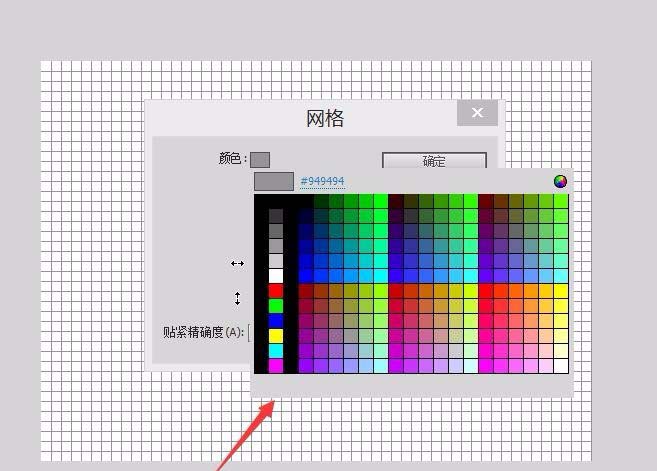
Task: Confirm grid settings with the 确定 button
Action: coord(434,160)
